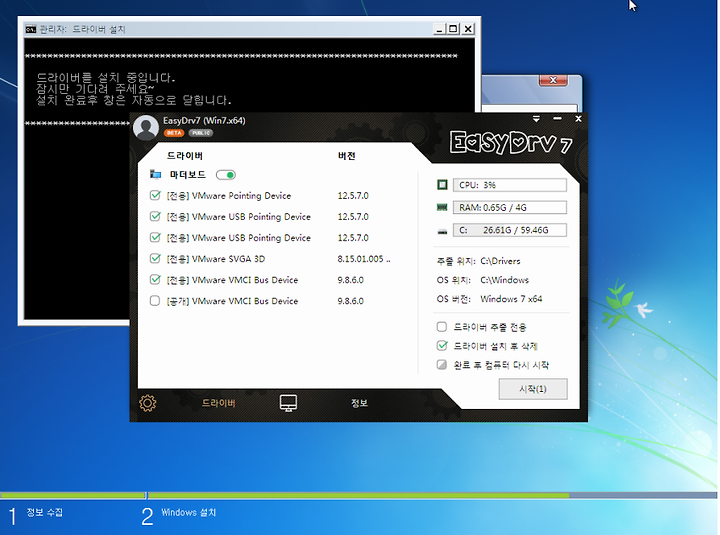Click the C: drive disk icon
The width and height of the screenshot is (720, 535).
pos(442,231)
